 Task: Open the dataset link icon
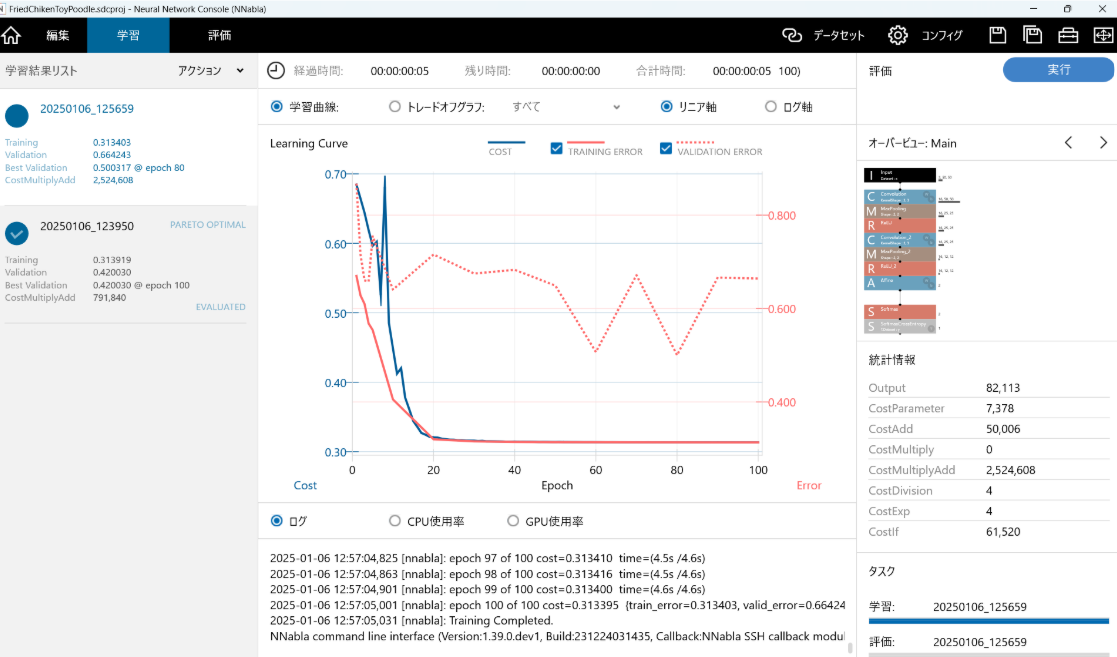pyautogui.click(x=791, y=35)
